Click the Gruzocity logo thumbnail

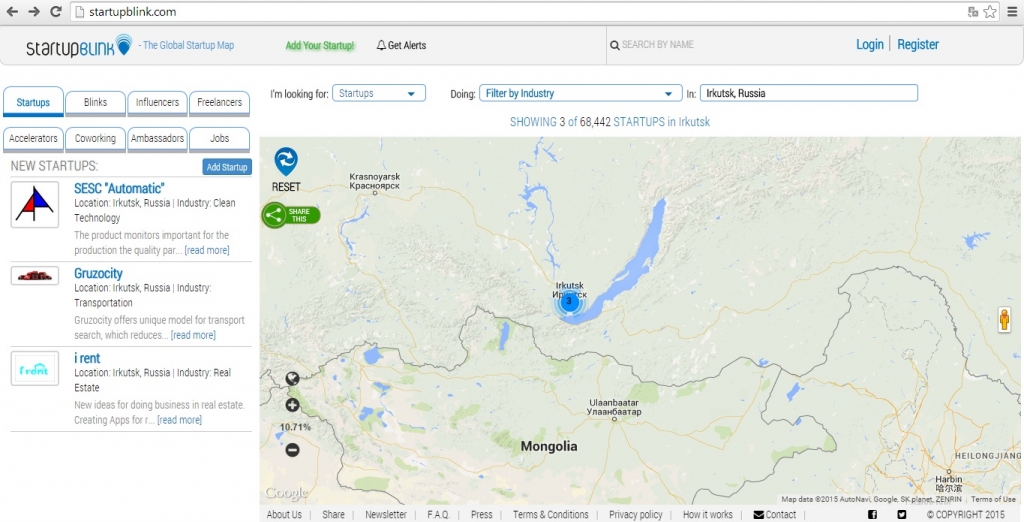point(35,276)
